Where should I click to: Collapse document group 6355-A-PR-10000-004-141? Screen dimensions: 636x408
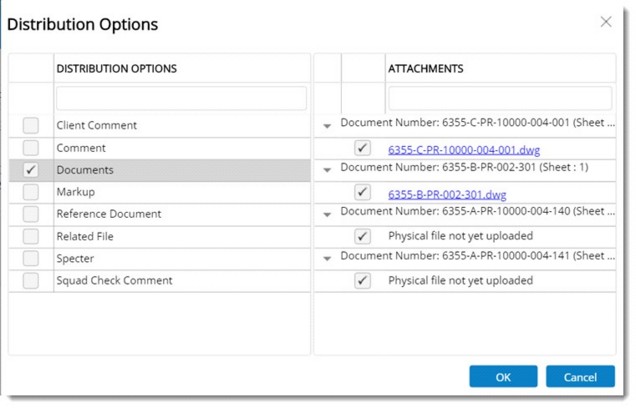pyautogui.click(x=327, y=258)
